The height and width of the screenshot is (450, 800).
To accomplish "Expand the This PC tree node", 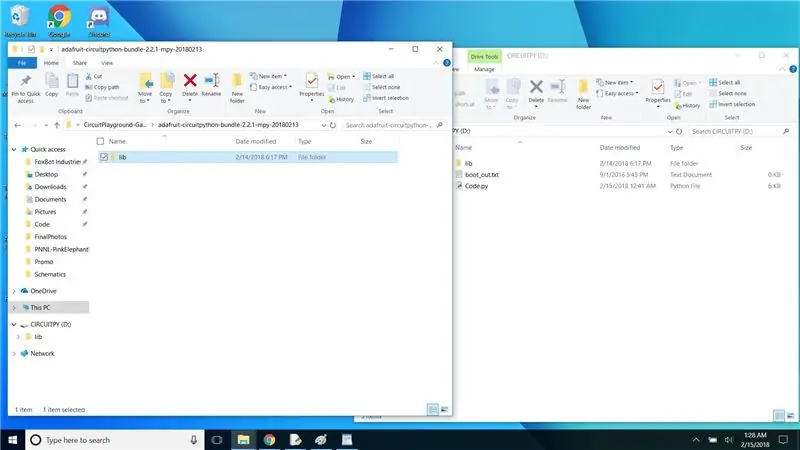I will coord(14,308).
